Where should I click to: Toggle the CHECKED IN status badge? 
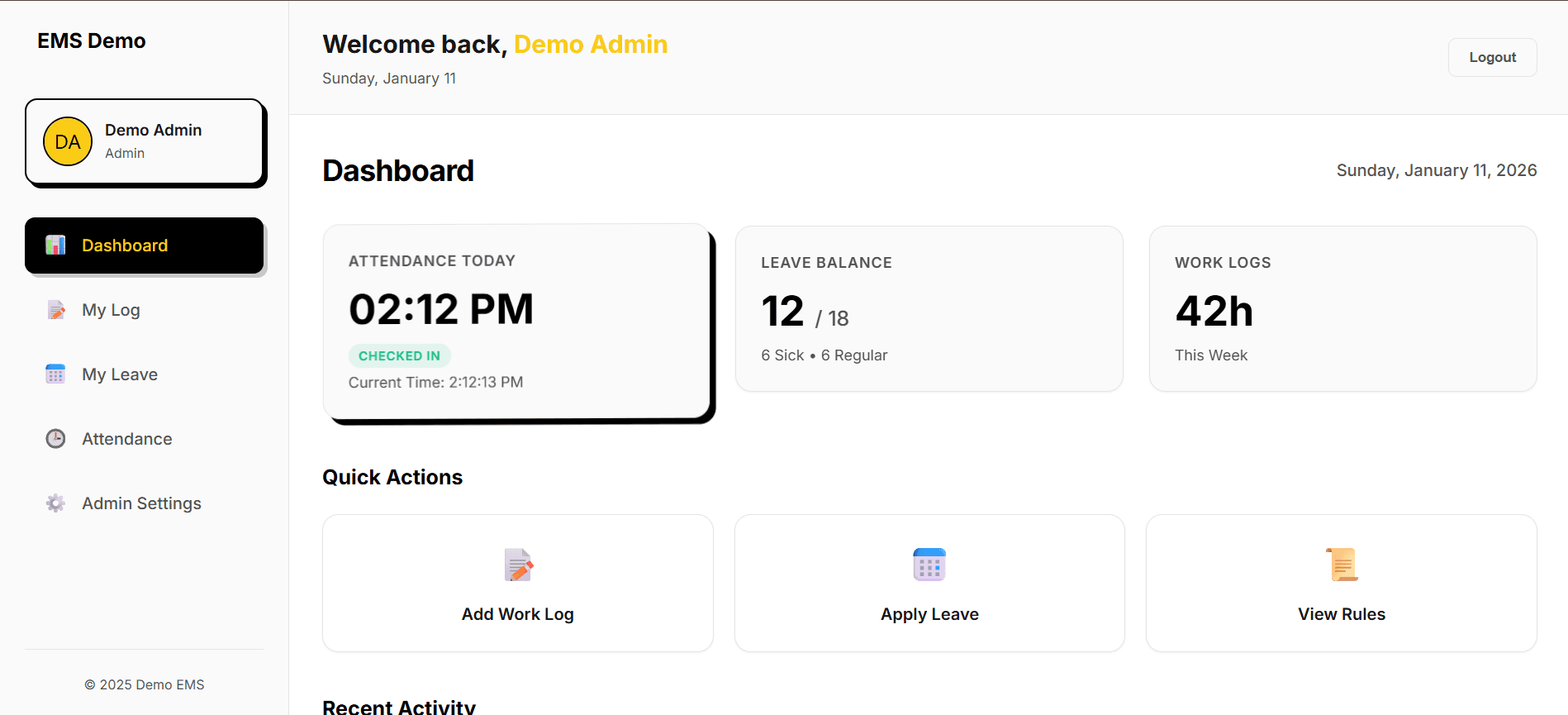click(399, 355)
